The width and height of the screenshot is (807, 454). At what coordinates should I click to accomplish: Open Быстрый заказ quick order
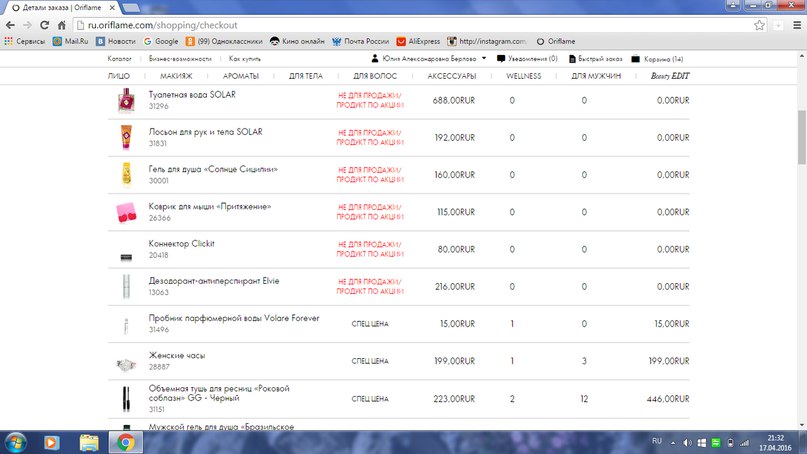(595, 59)
